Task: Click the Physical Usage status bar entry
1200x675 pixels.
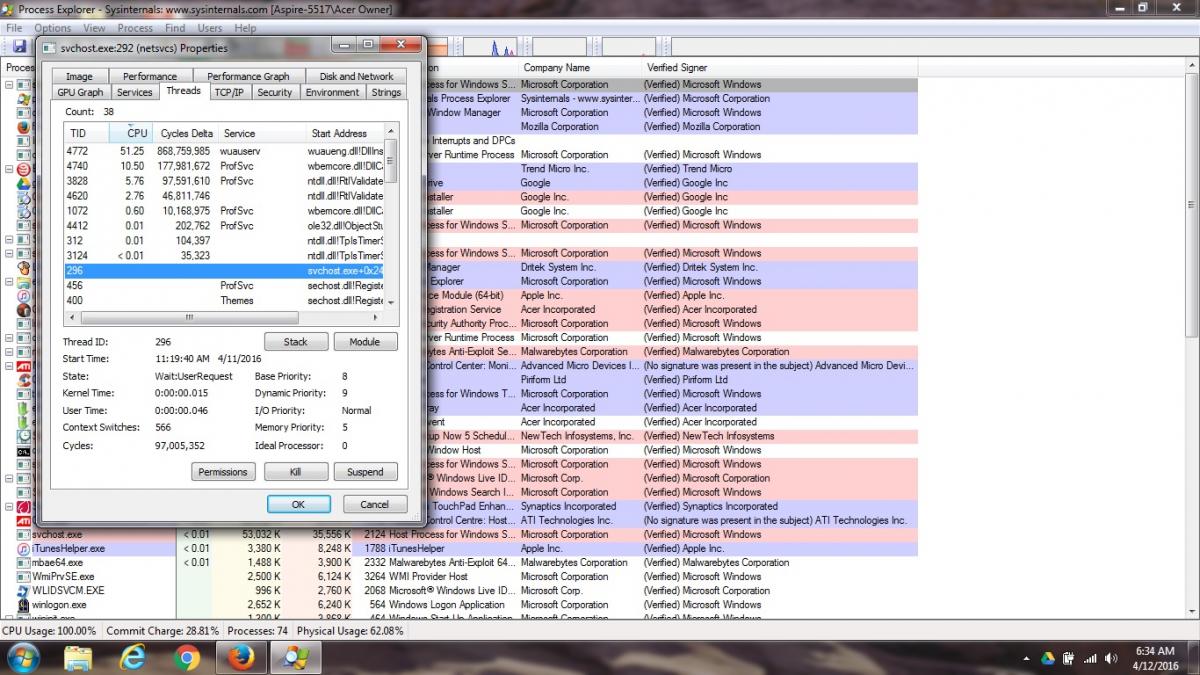Action: click(350, 631)
